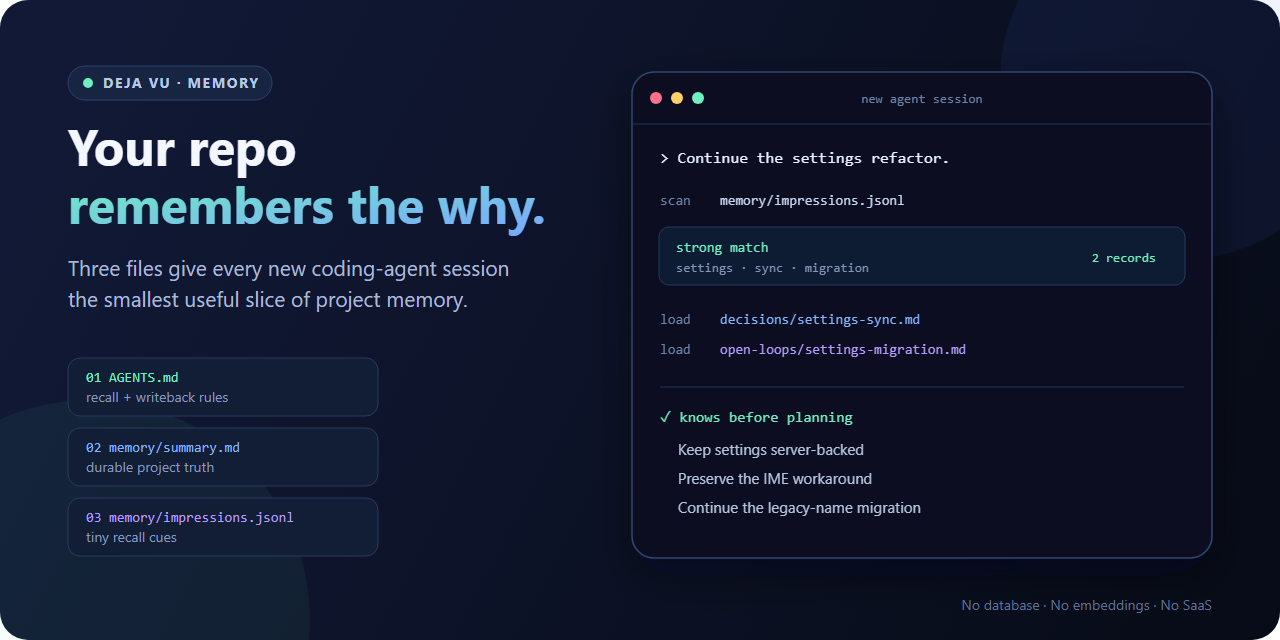Image resolution: width=1280 pixels, height=640 pixels.
Task: Open the 01 AGENTS.md card
Action: (x=223, y=387)
